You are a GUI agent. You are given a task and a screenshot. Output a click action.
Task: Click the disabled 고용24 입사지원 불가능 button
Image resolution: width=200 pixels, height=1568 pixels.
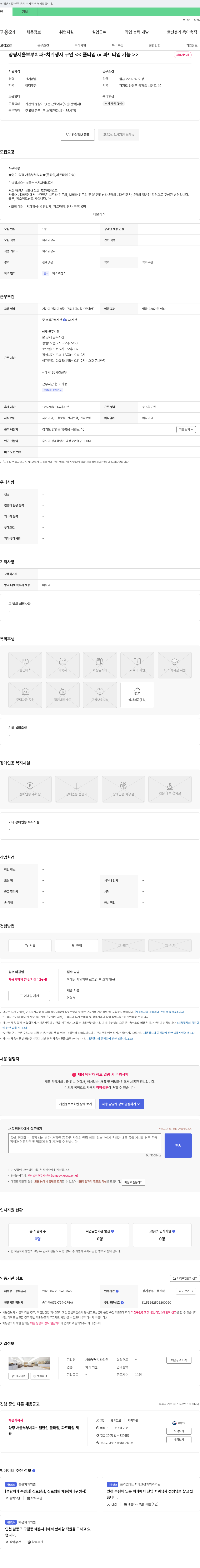point(119,134)
